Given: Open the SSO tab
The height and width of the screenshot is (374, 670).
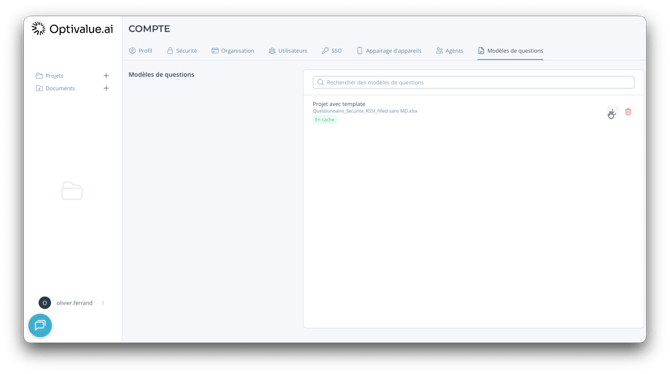Looking at the screenshot, I should click(332, 50).
